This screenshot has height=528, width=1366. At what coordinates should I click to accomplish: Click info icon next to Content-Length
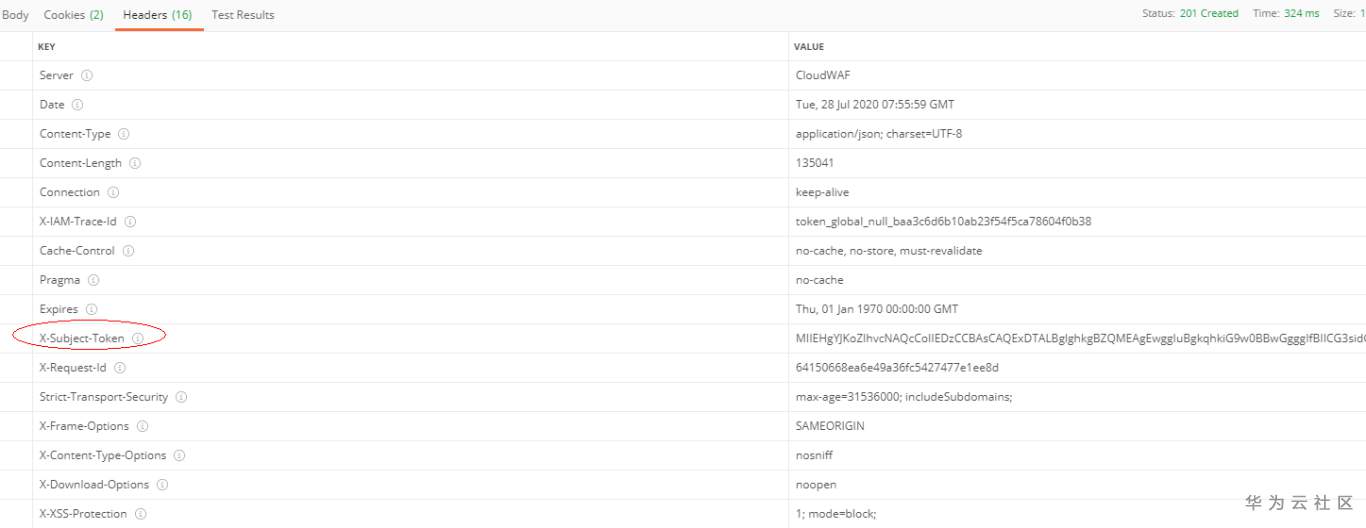(x=135, y=163)
